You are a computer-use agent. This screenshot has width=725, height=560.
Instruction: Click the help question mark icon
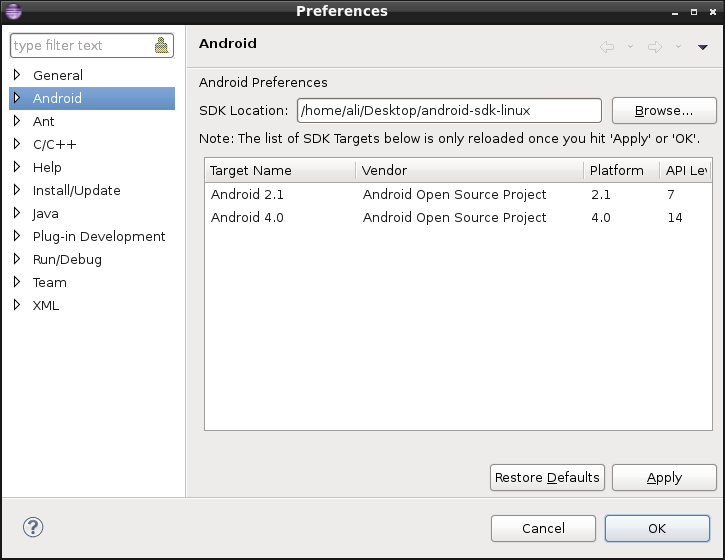[33, 527]
